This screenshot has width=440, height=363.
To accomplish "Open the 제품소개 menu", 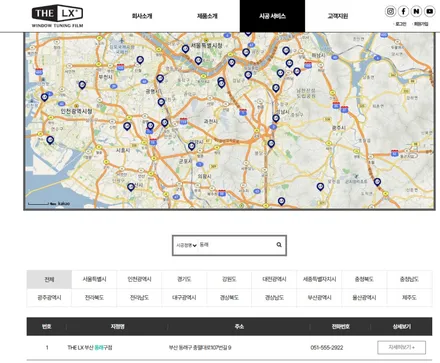I will click(x=207, y=16).
